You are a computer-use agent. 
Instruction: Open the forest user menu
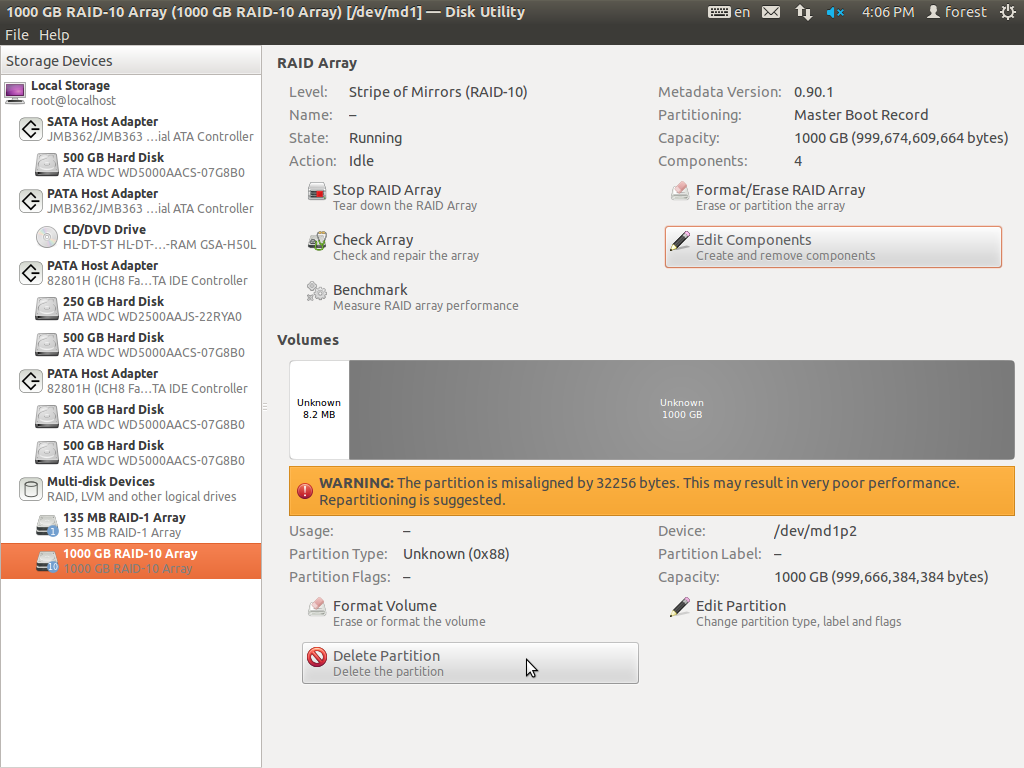tap(956, 12)
